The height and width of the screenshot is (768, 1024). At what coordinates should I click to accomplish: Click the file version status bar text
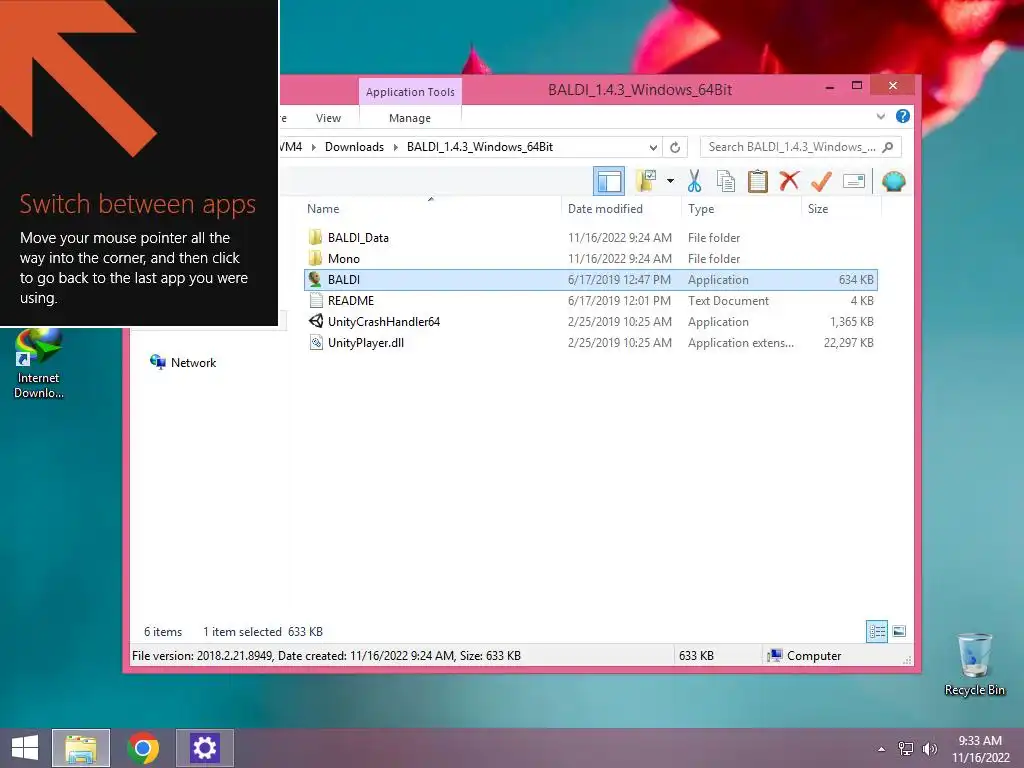[327, 656]
